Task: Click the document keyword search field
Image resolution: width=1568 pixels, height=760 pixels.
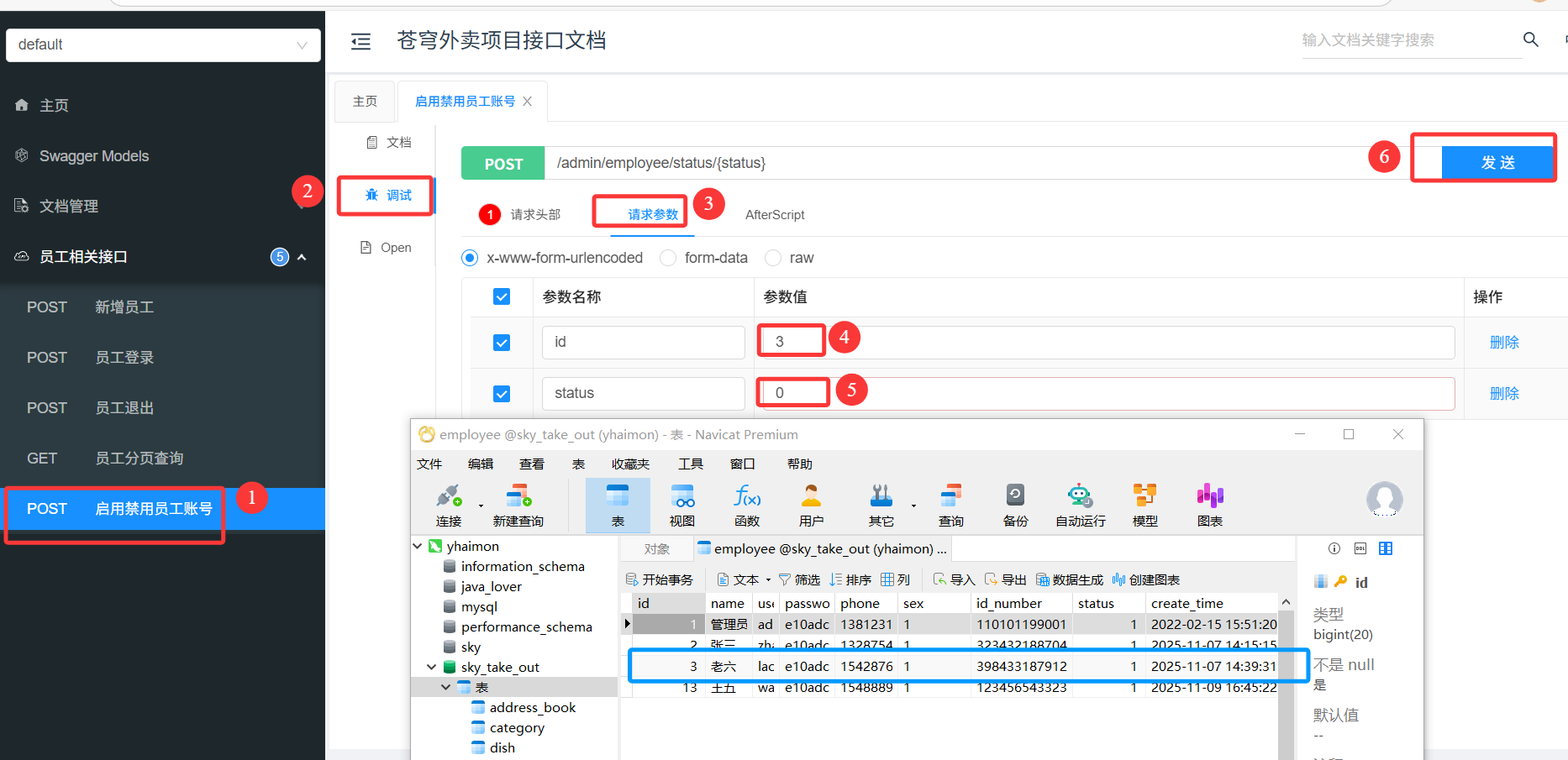Action: click(x=1412, y=40)
